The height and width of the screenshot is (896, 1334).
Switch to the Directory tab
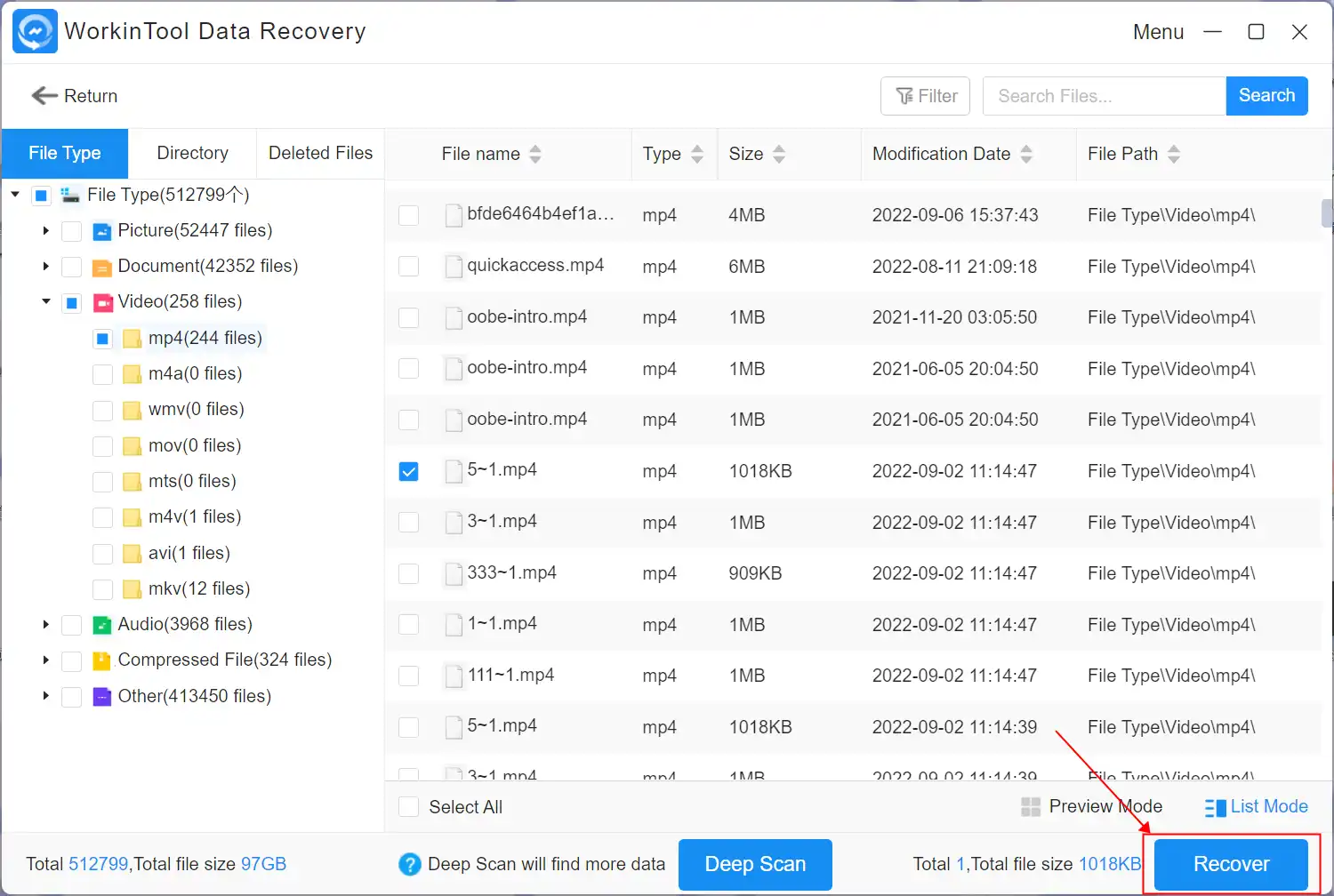pos(192,154)
